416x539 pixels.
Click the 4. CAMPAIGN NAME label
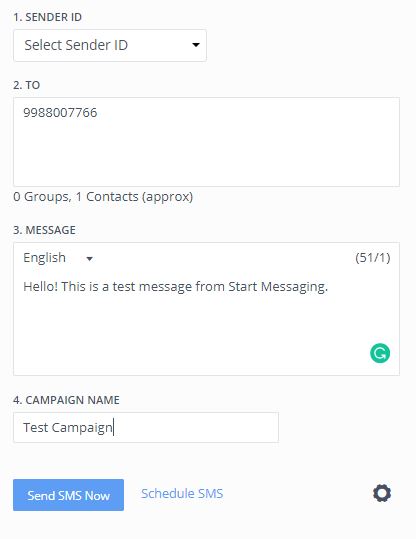[x=66, y=400]
